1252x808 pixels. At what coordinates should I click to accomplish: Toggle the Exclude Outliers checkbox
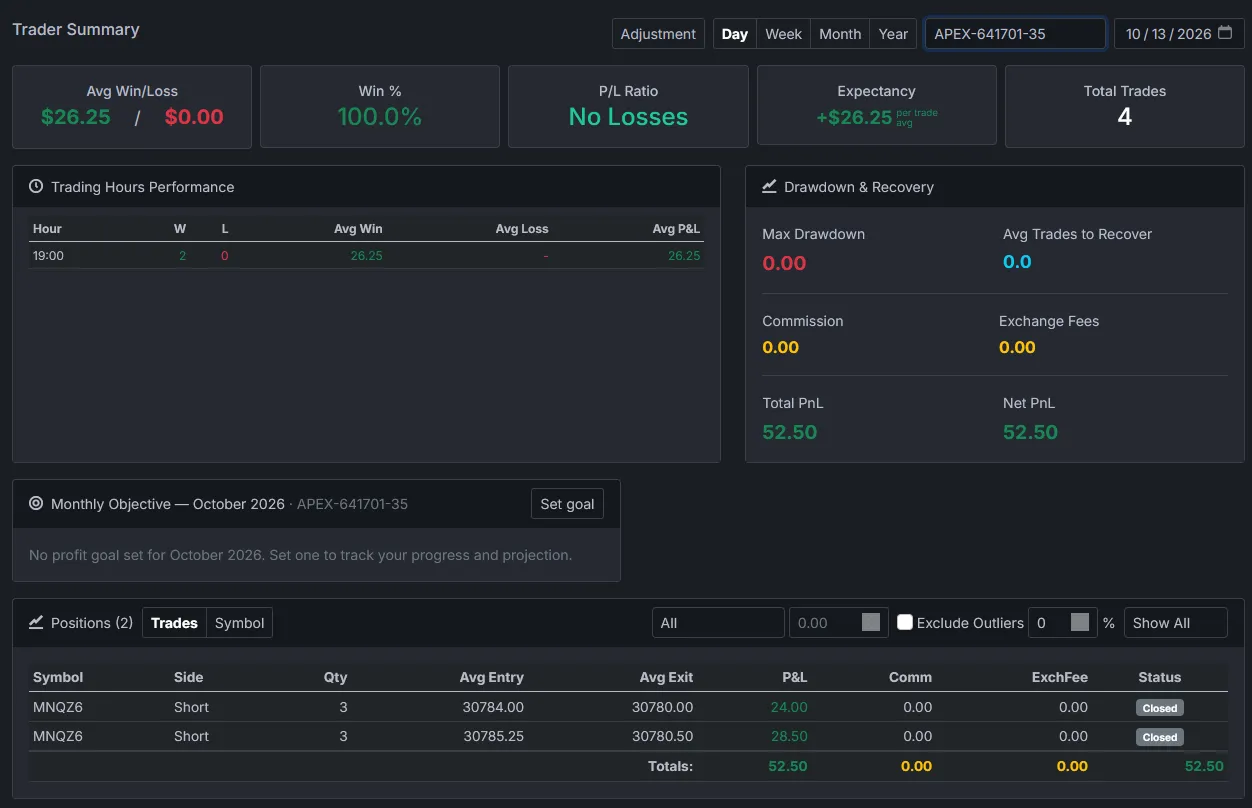coord(905,622)
